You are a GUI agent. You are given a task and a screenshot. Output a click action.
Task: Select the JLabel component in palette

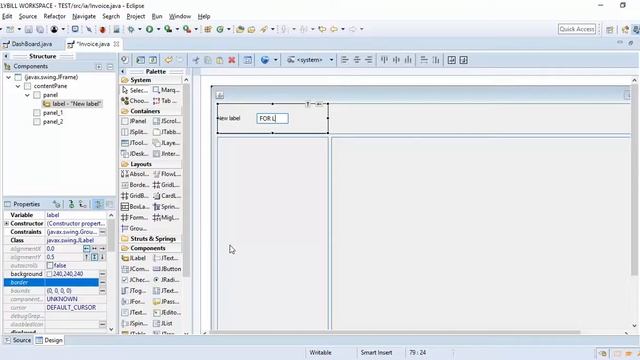coord(134,258)
